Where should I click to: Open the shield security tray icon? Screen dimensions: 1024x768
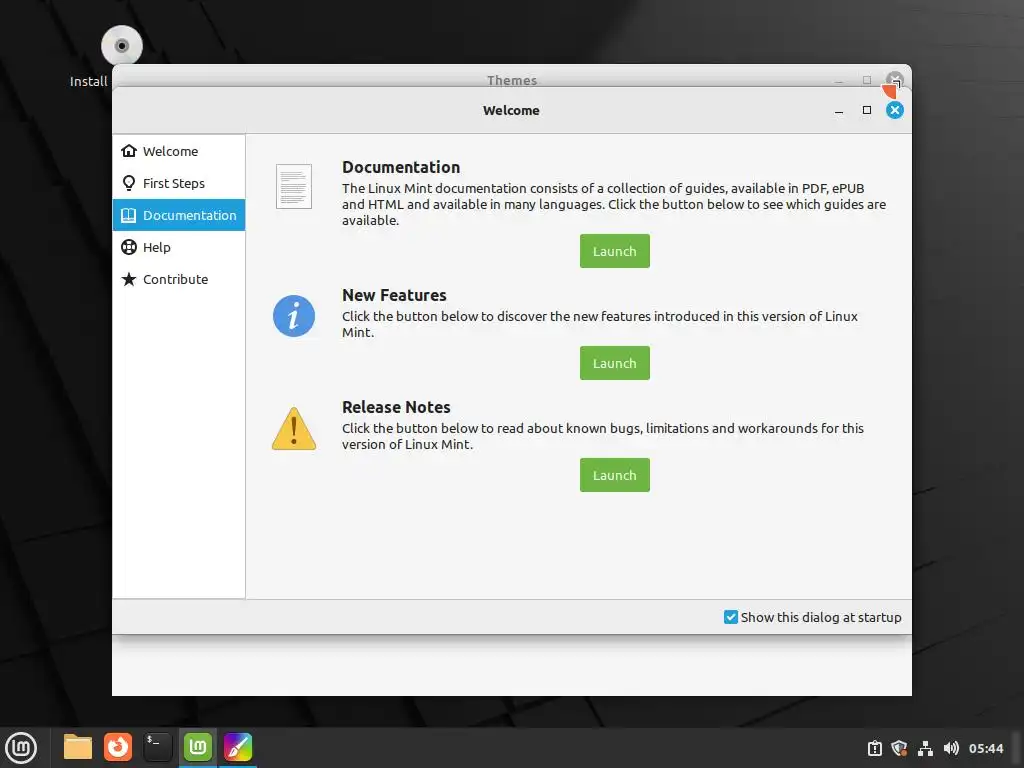pyautogui.click(x=899, y=748)
